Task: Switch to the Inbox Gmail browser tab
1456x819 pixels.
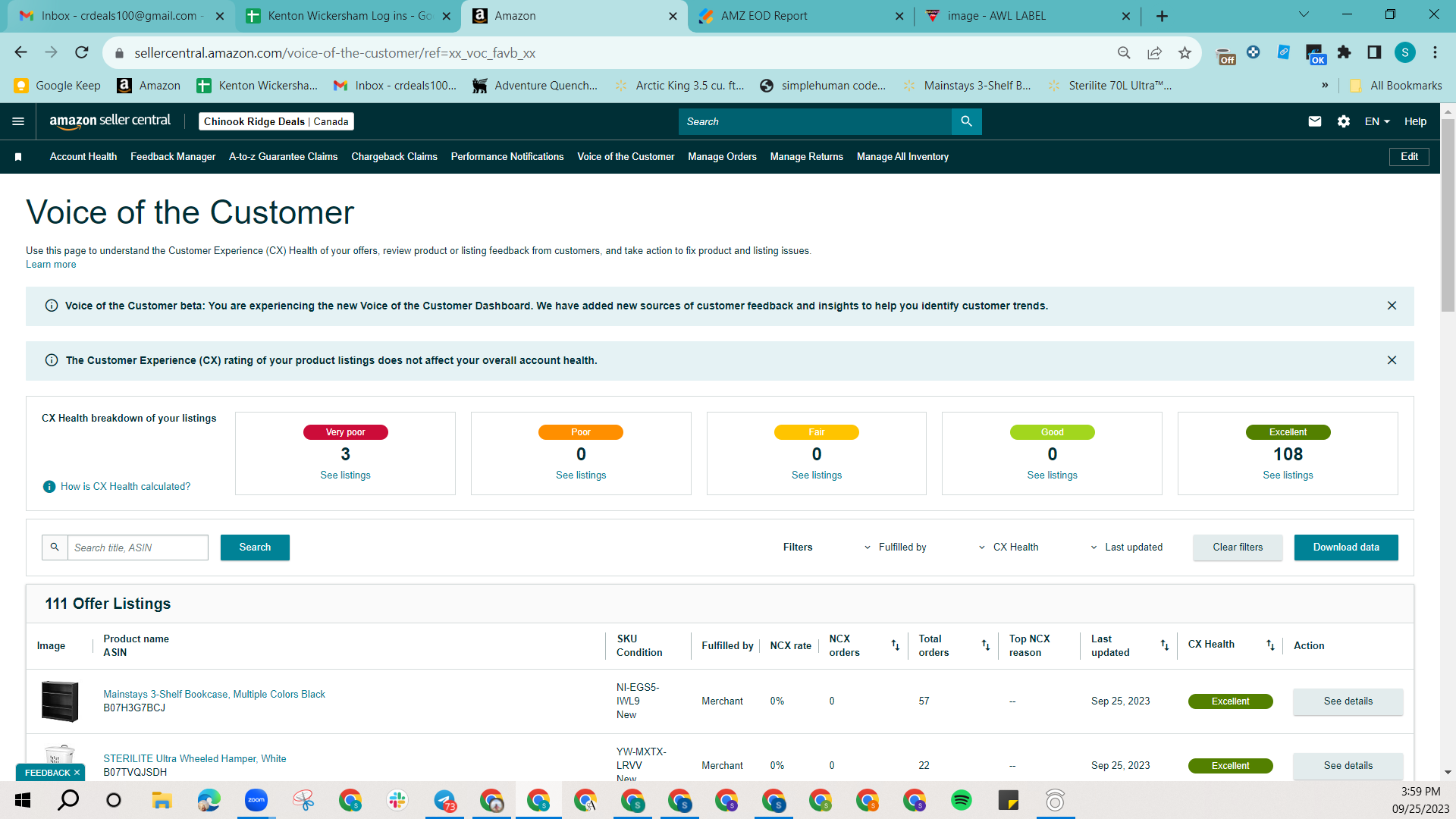Action: (121, 16)
